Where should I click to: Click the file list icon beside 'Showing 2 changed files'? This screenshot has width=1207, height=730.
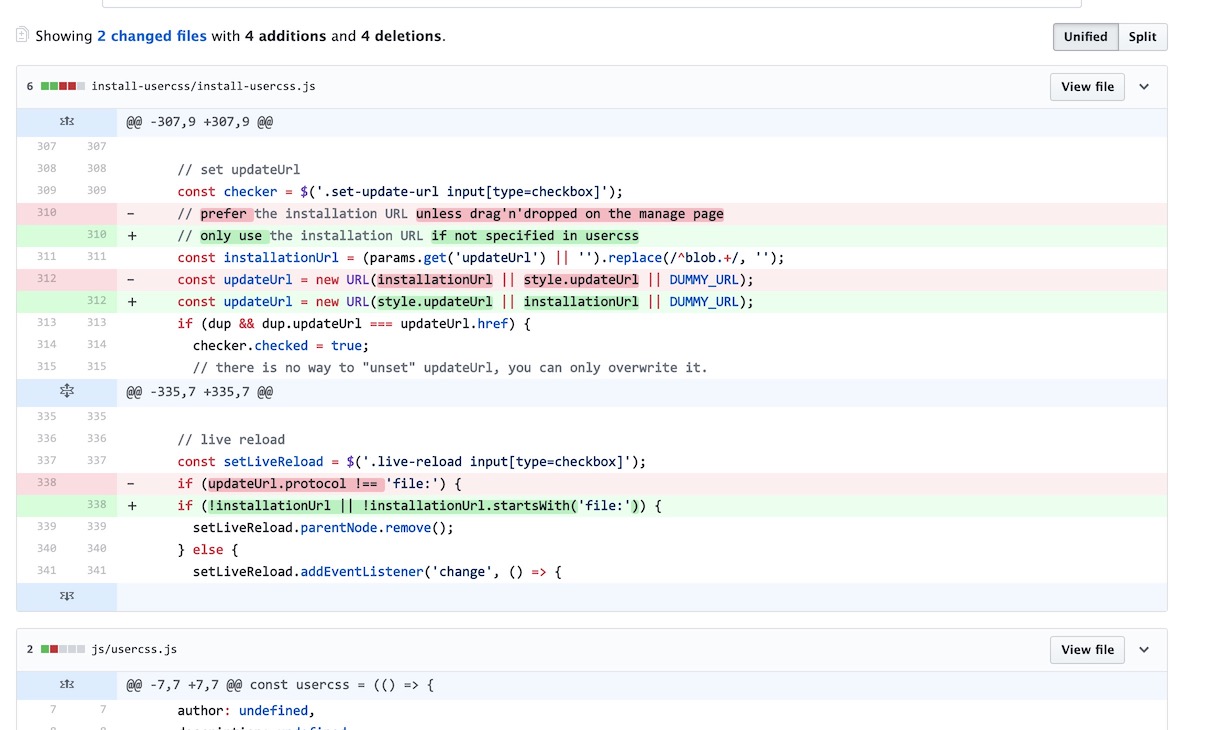pos(22,35)
